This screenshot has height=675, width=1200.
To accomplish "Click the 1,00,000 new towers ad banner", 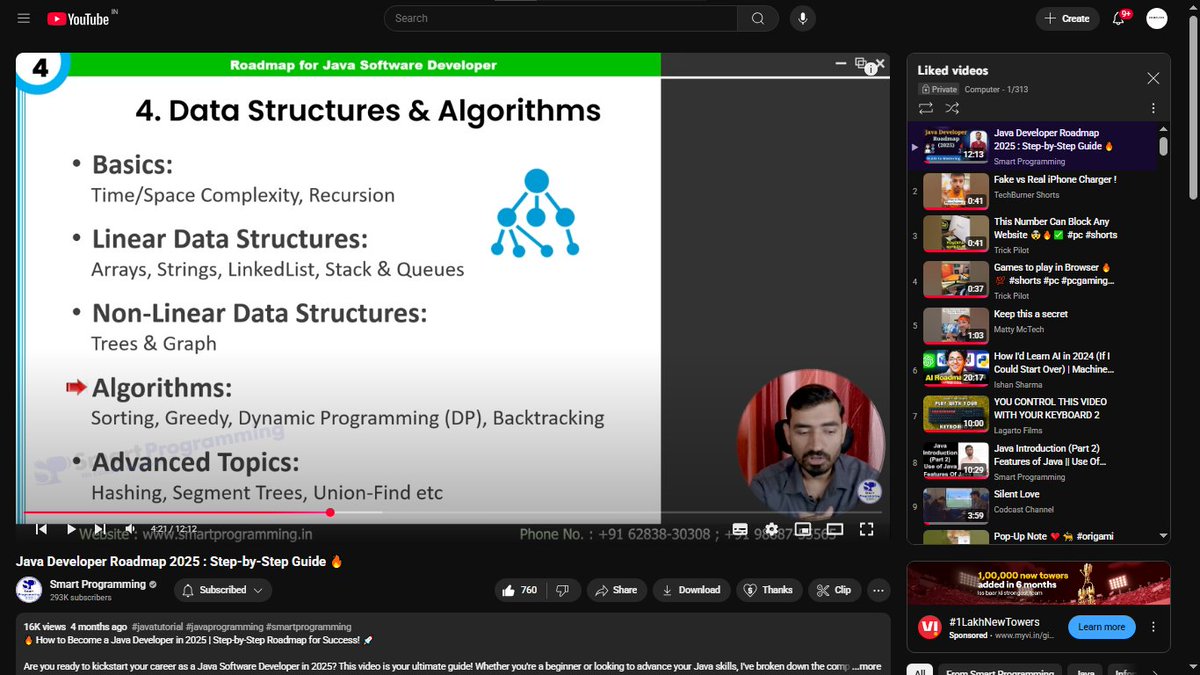I will pyautogui.click(x=1038, y=583).
